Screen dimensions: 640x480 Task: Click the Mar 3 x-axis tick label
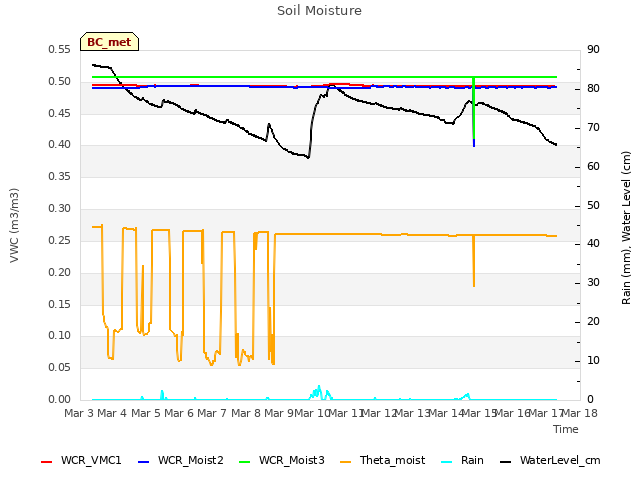pyautogui.click(x=79, y=413)
